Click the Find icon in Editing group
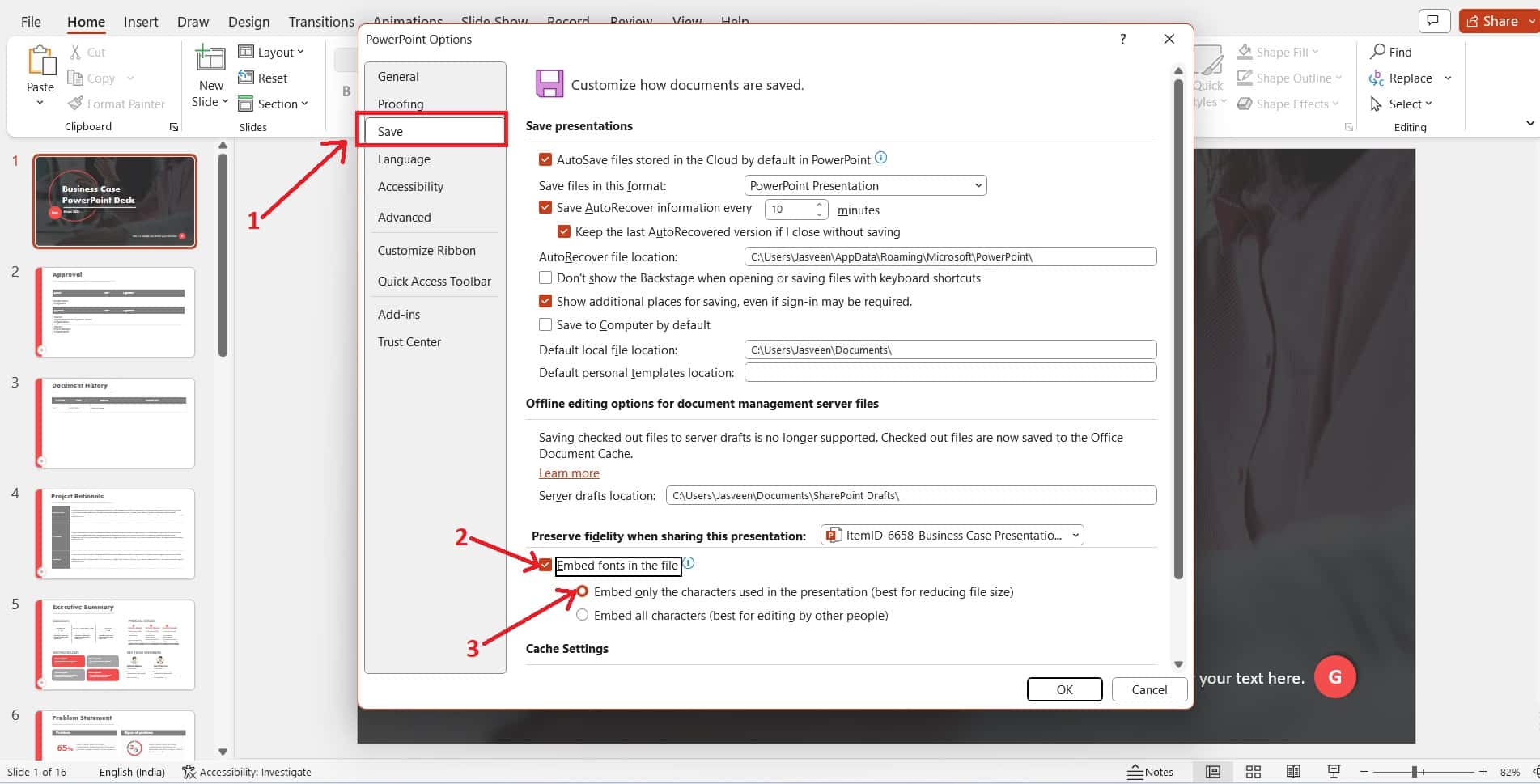This screenshot has height=784, width=1540. (x=1377, y=51)
